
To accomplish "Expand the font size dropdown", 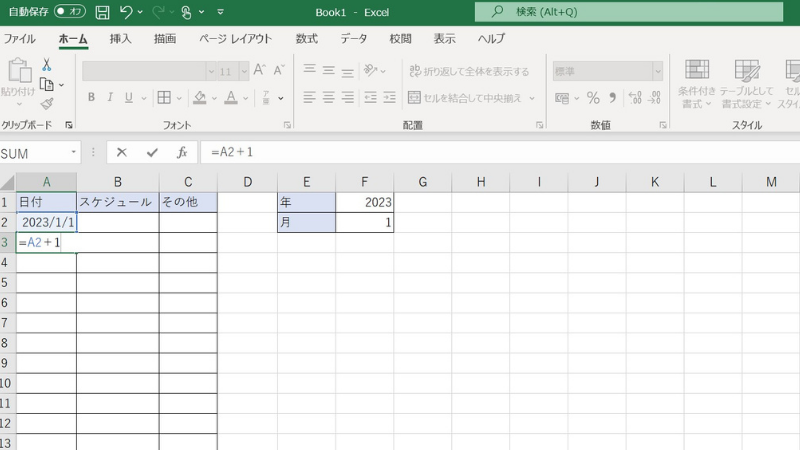I will (242, 71).
